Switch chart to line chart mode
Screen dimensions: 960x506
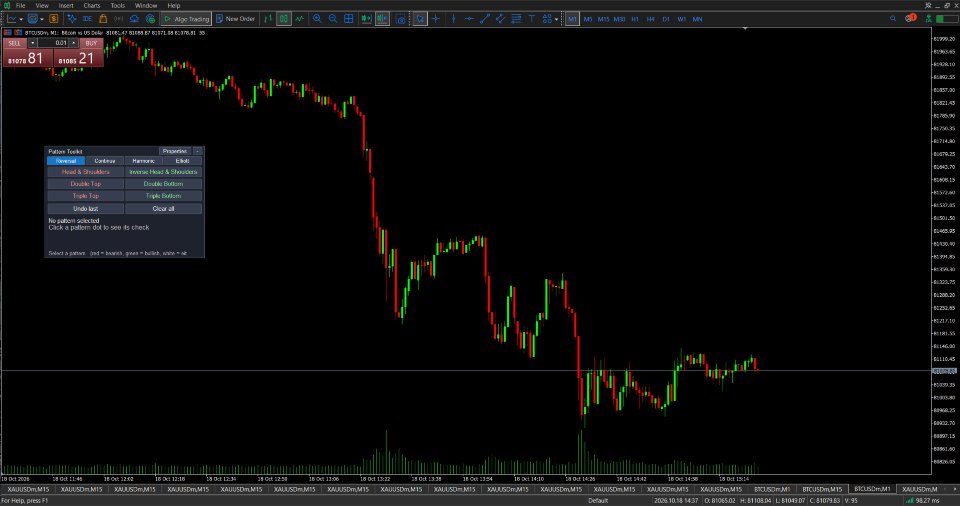click(299, 19)
